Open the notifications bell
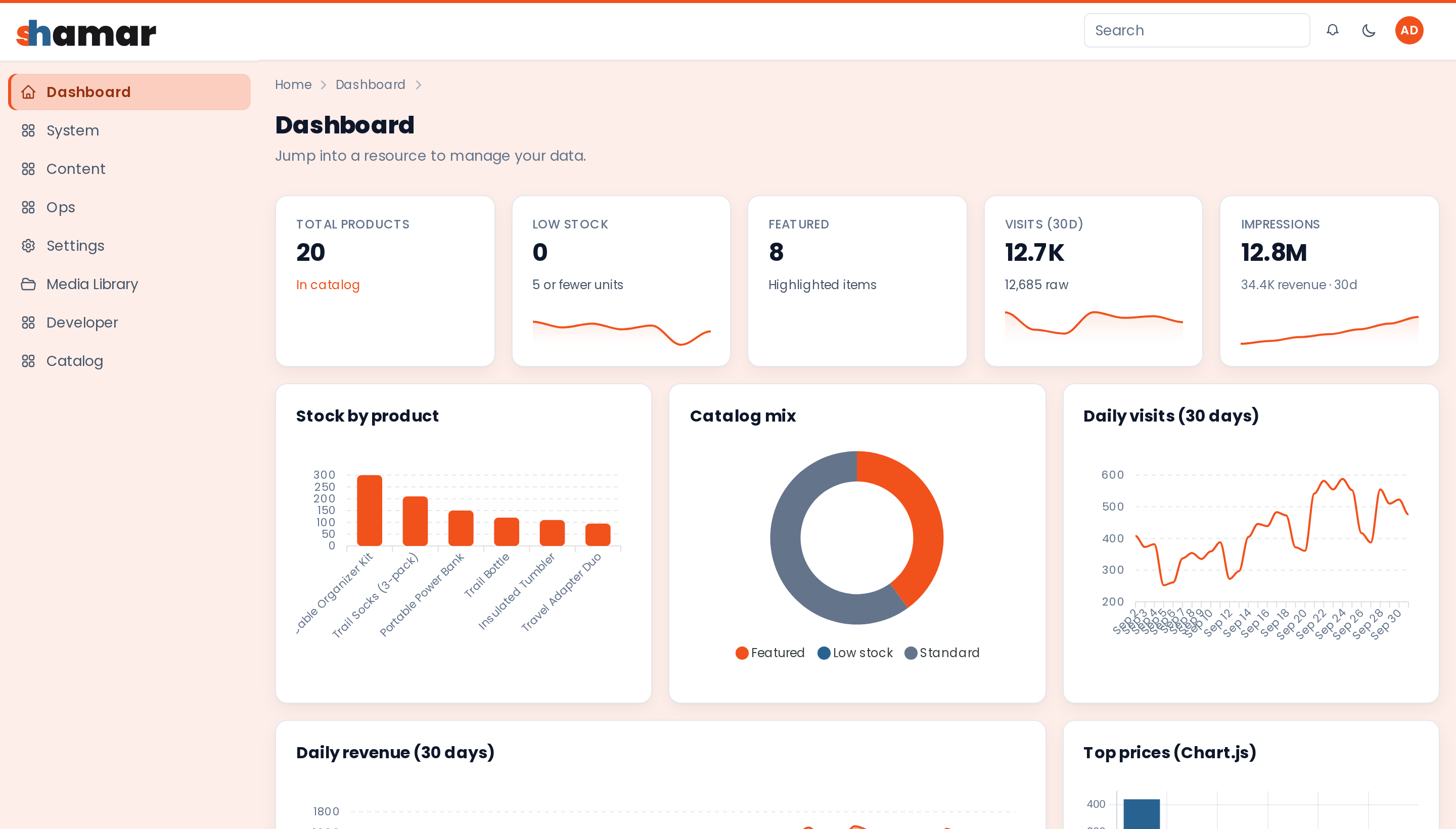The image size is (1456, 829). point(1333,30)
